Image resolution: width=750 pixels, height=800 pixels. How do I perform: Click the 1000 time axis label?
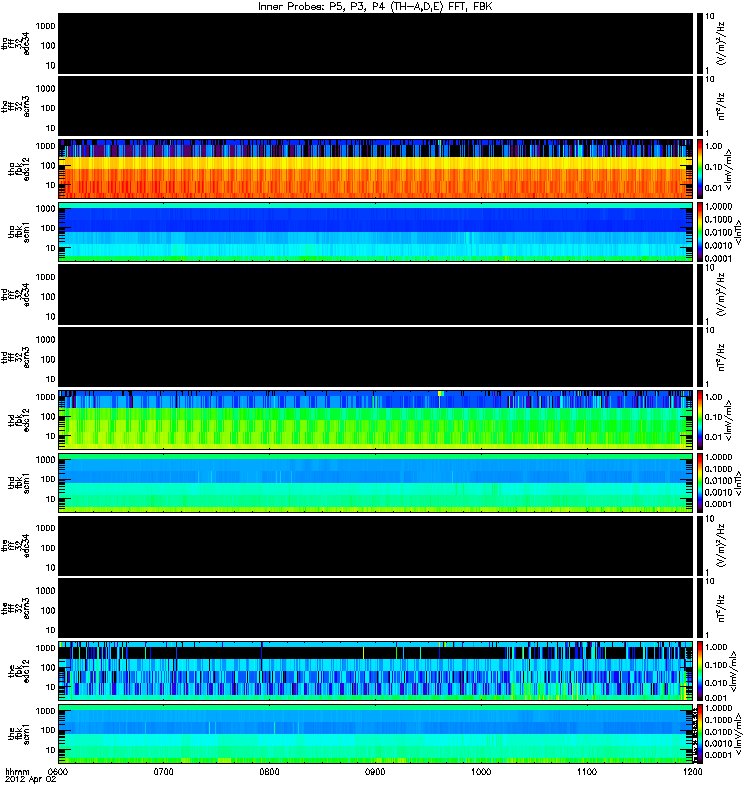481,771
